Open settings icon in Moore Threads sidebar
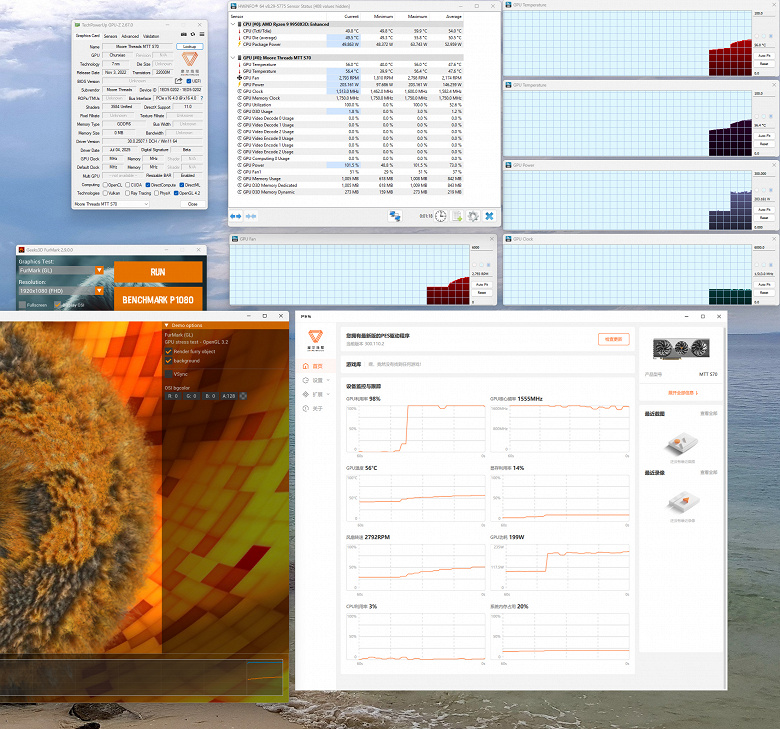 (x=305, y=380)
